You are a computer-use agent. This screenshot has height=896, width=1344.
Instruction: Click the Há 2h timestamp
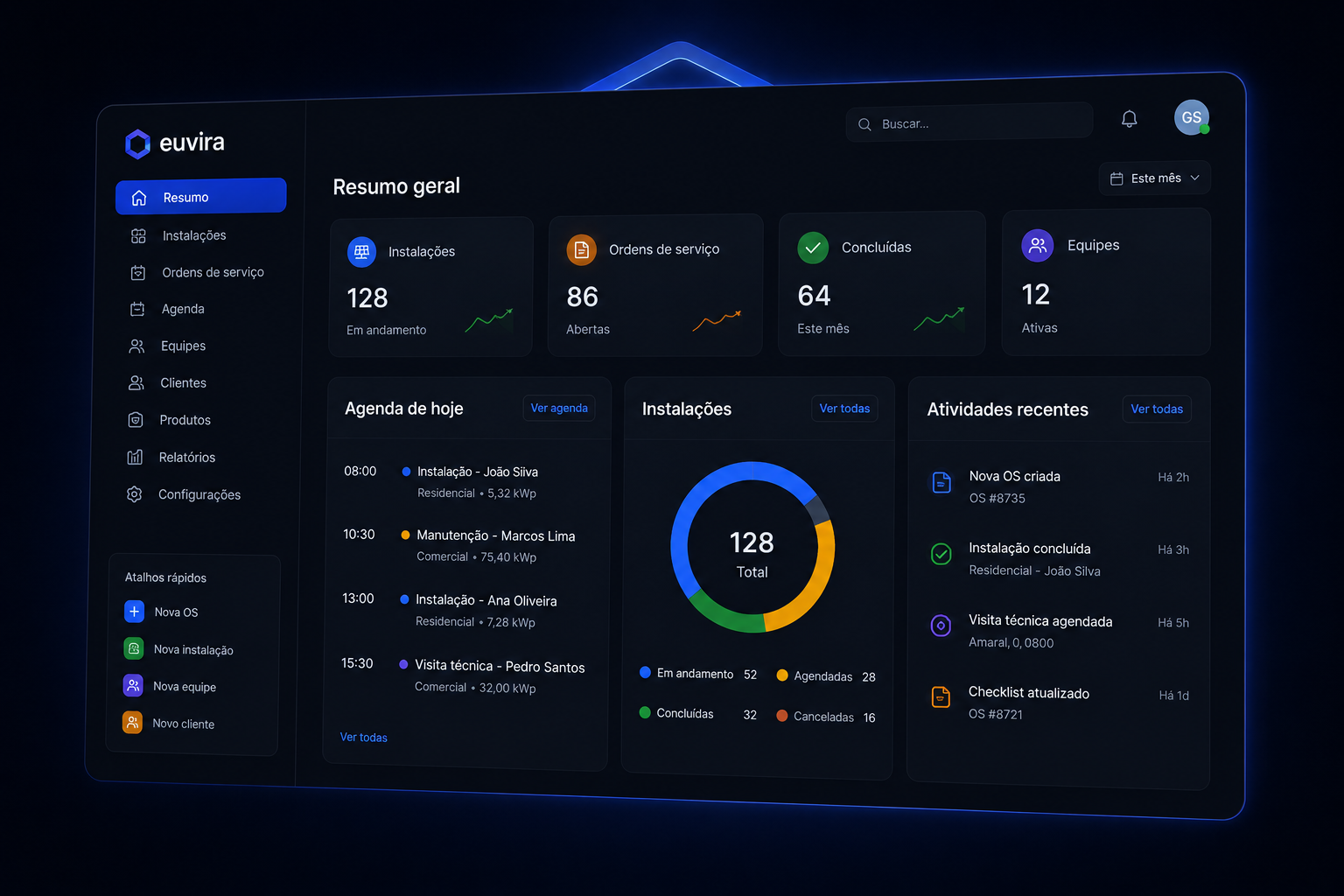pyautogui.click(x=1173, y=478)
